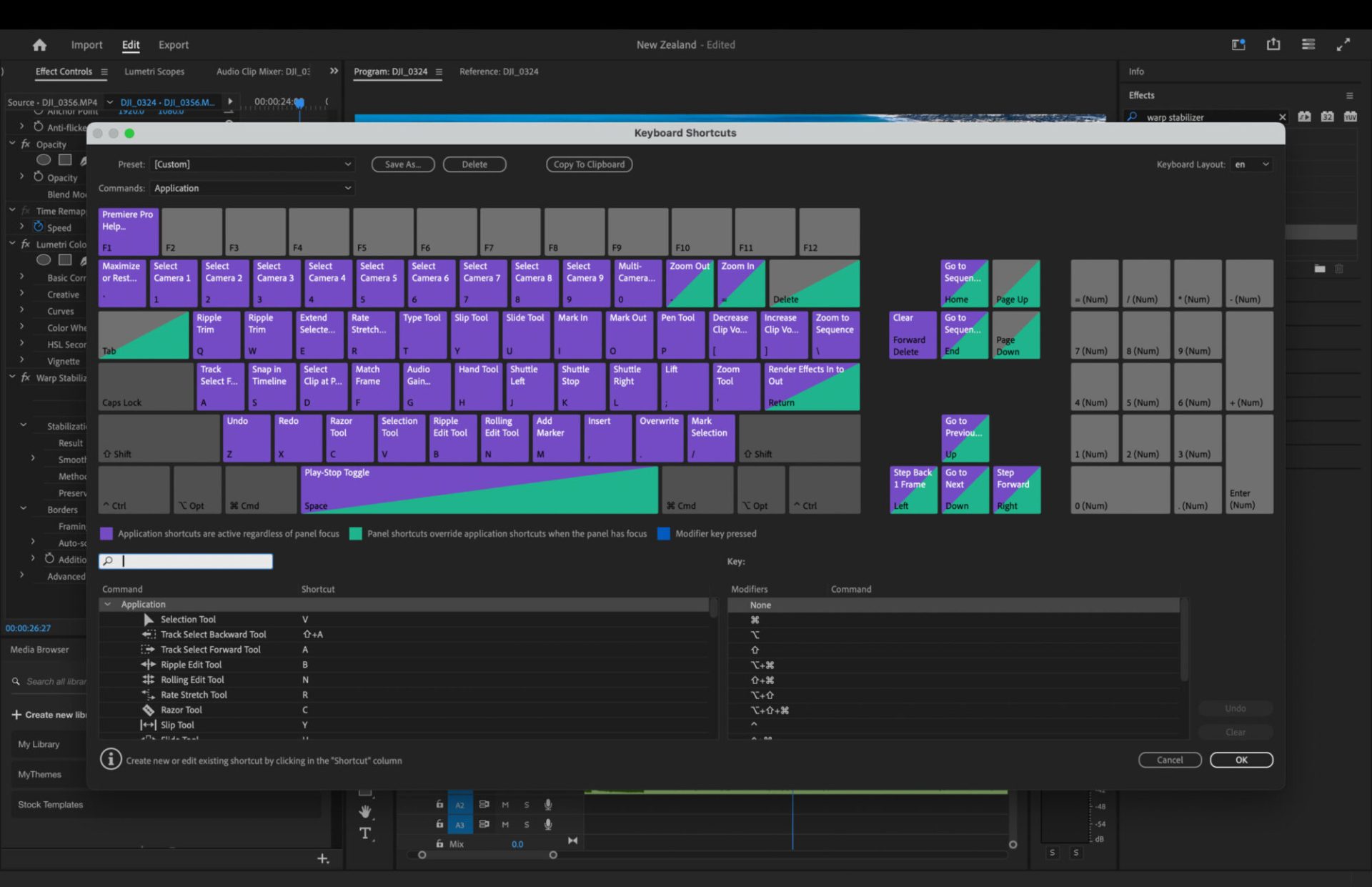Show hidden panel tabs with double chevron
Screen dimensions: 1372x887
pyautogui.click(x=334, y=71)
